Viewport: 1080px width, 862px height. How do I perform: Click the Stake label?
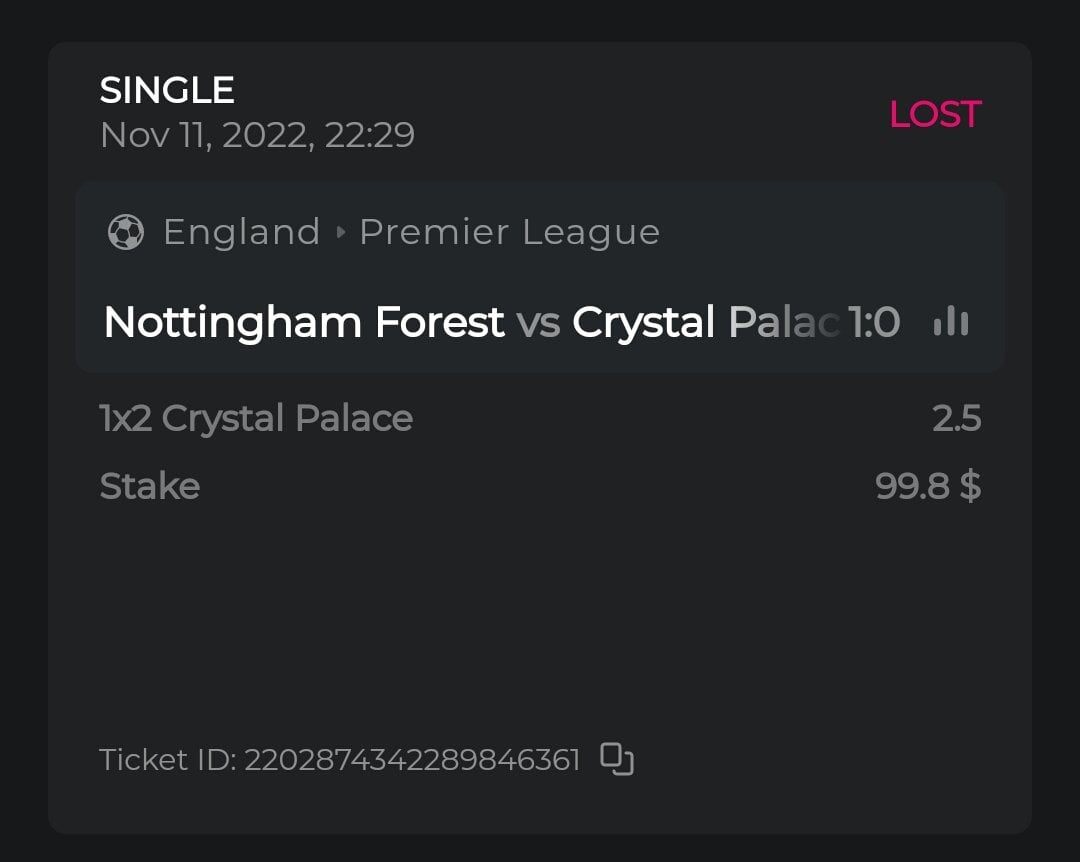pyautogui.click(x=150, y=486)
